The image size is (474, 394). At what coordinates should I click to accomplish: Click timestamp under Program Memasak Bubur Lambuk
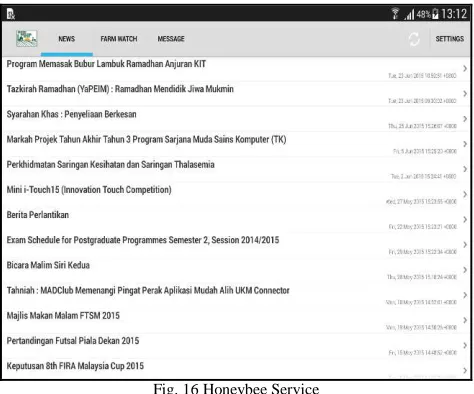(422, 76)
